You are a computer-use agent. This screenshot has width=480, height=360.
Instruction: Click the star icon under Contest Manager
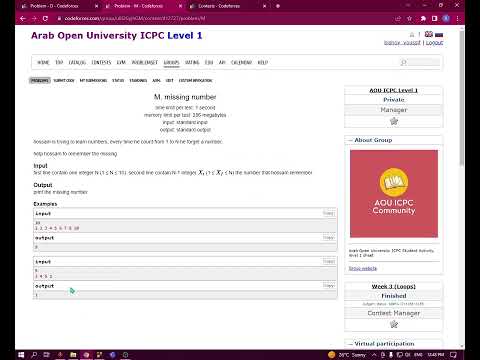pyautogui.click(x=394, y=324)
